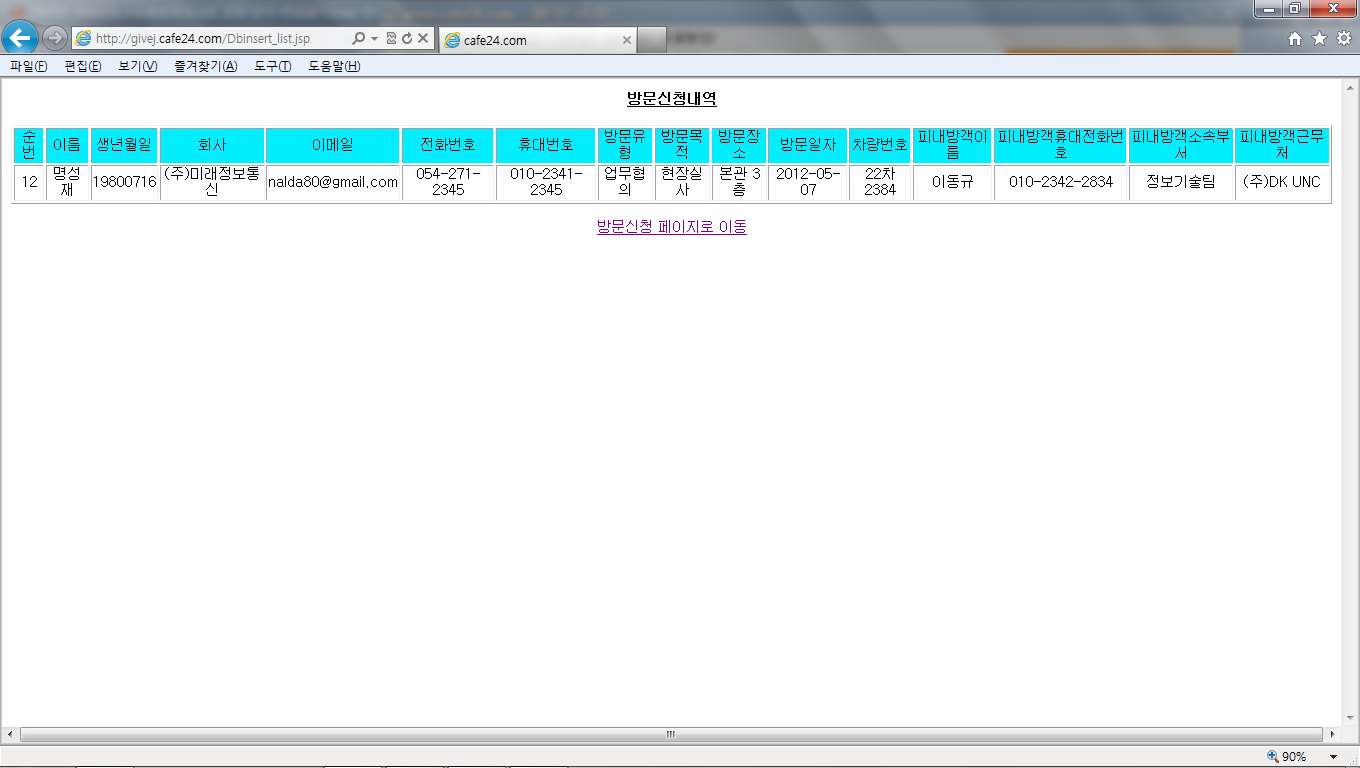The image size is (1360, 768).
Task: Open the address bar autocomplete dropdown arrow
Action: coord(374,39)
